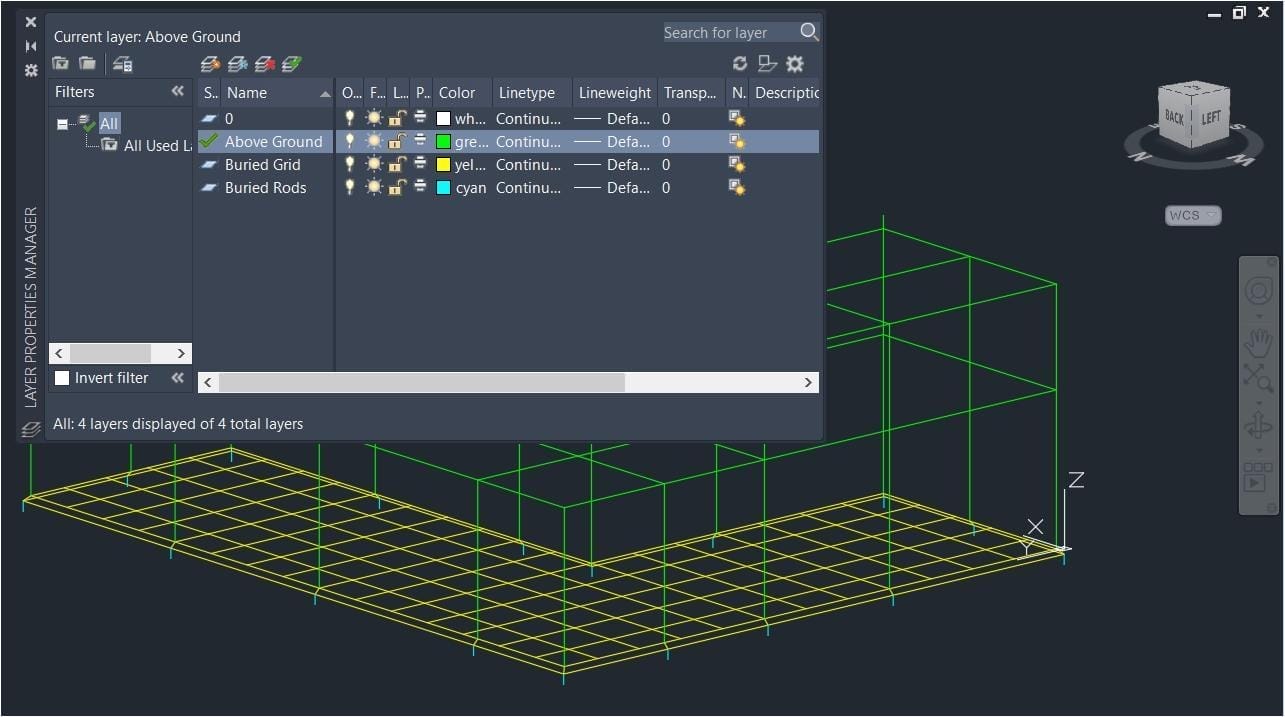
Task: Turn off the Buried Grid layer bulb
Action: (x=350, y=164)
